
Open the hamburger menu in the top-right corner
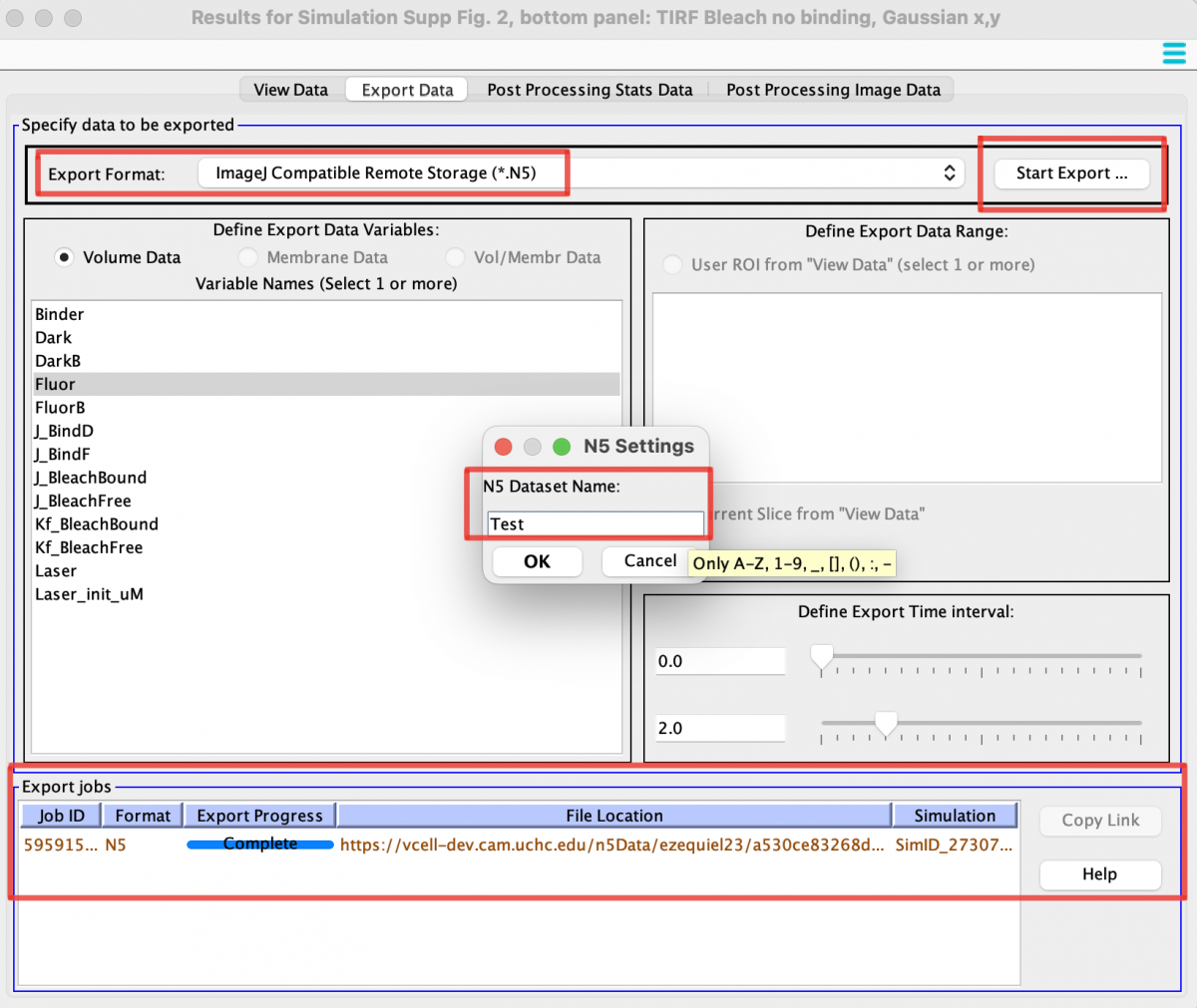1174,53
